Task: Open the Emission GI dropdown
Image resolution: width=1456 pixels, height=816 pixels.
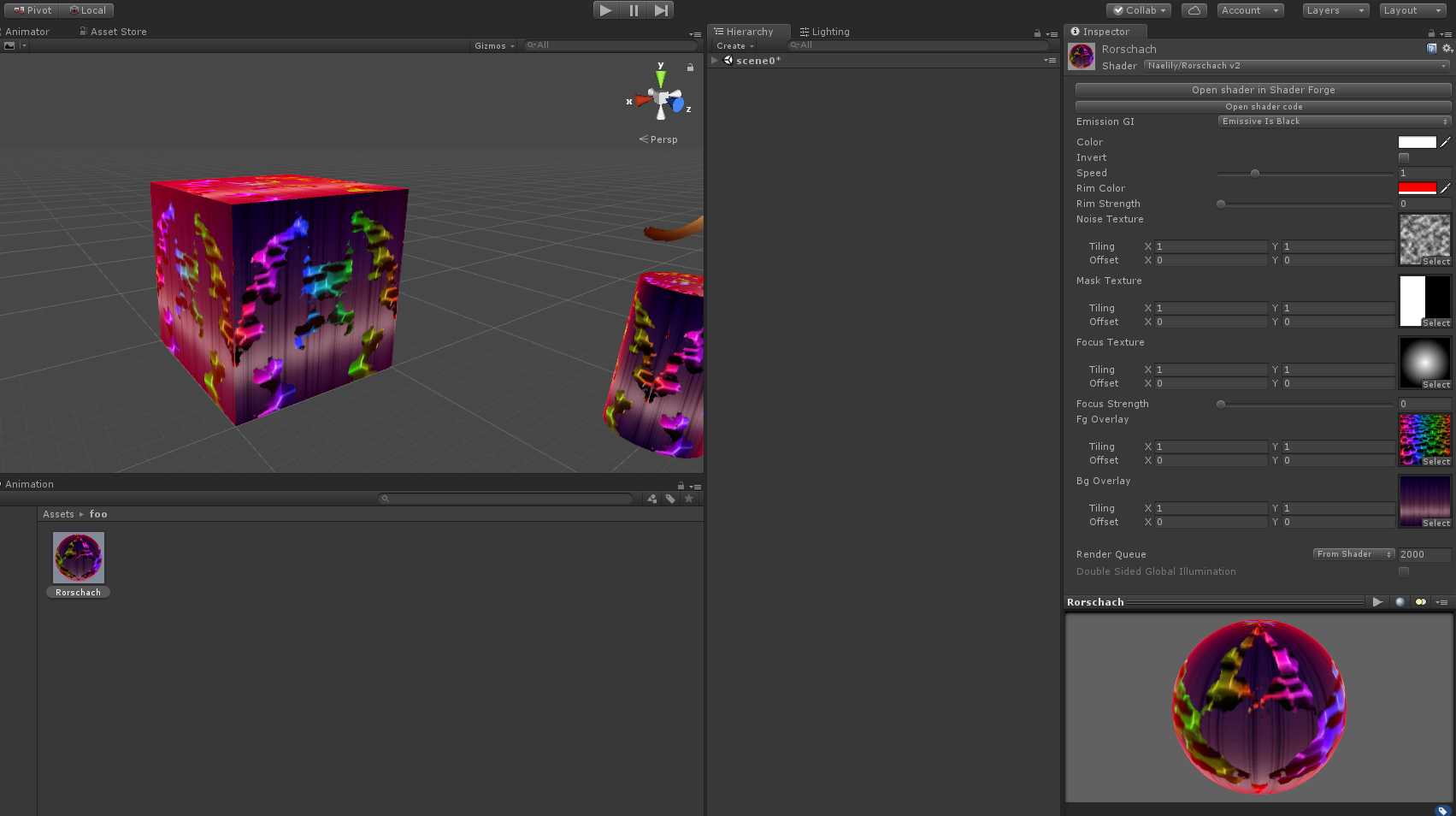Action: tap(1334, 121)
